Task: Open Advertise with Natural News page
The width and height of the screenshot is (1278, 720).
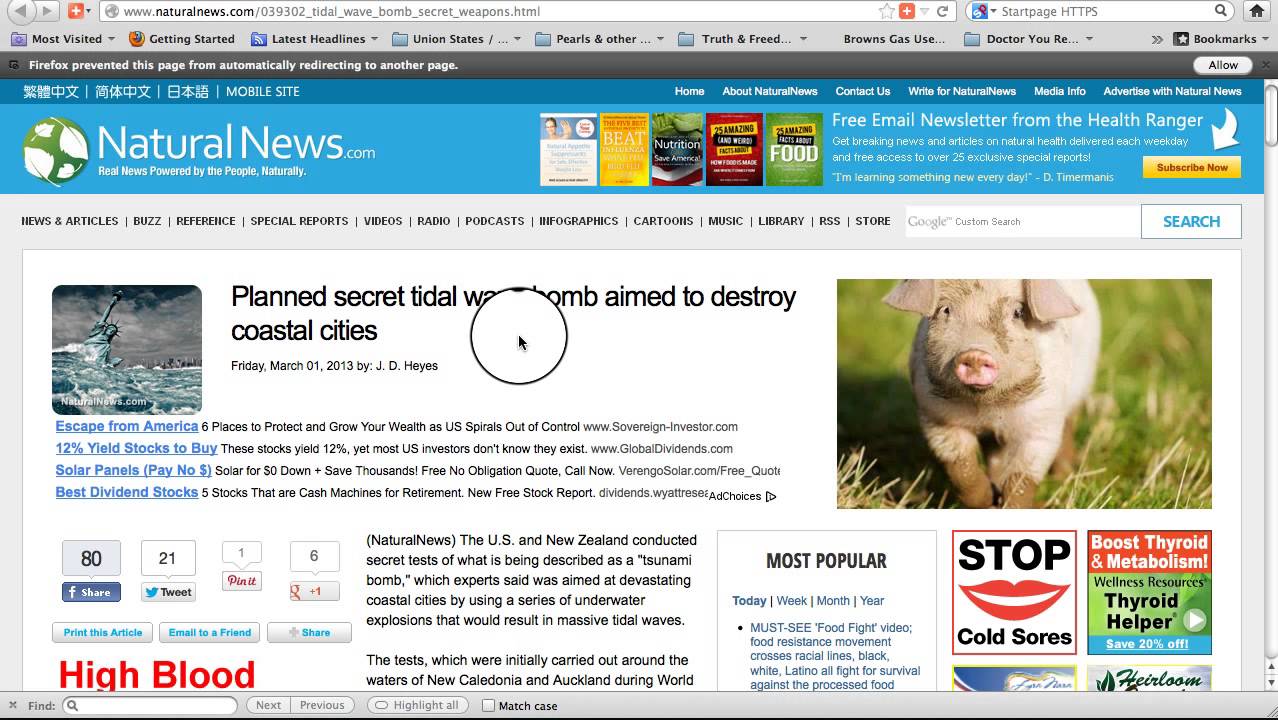Action: pyautogui.click(x=1173, y=91)
